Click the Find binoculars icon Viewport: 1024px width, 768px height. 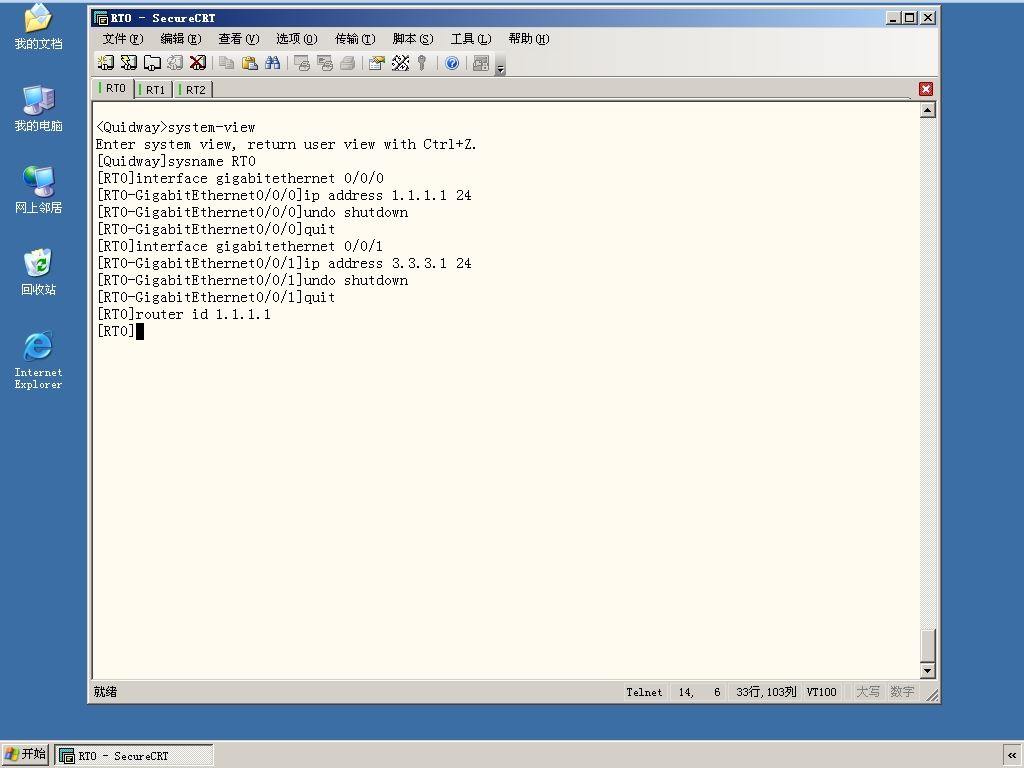272,63
